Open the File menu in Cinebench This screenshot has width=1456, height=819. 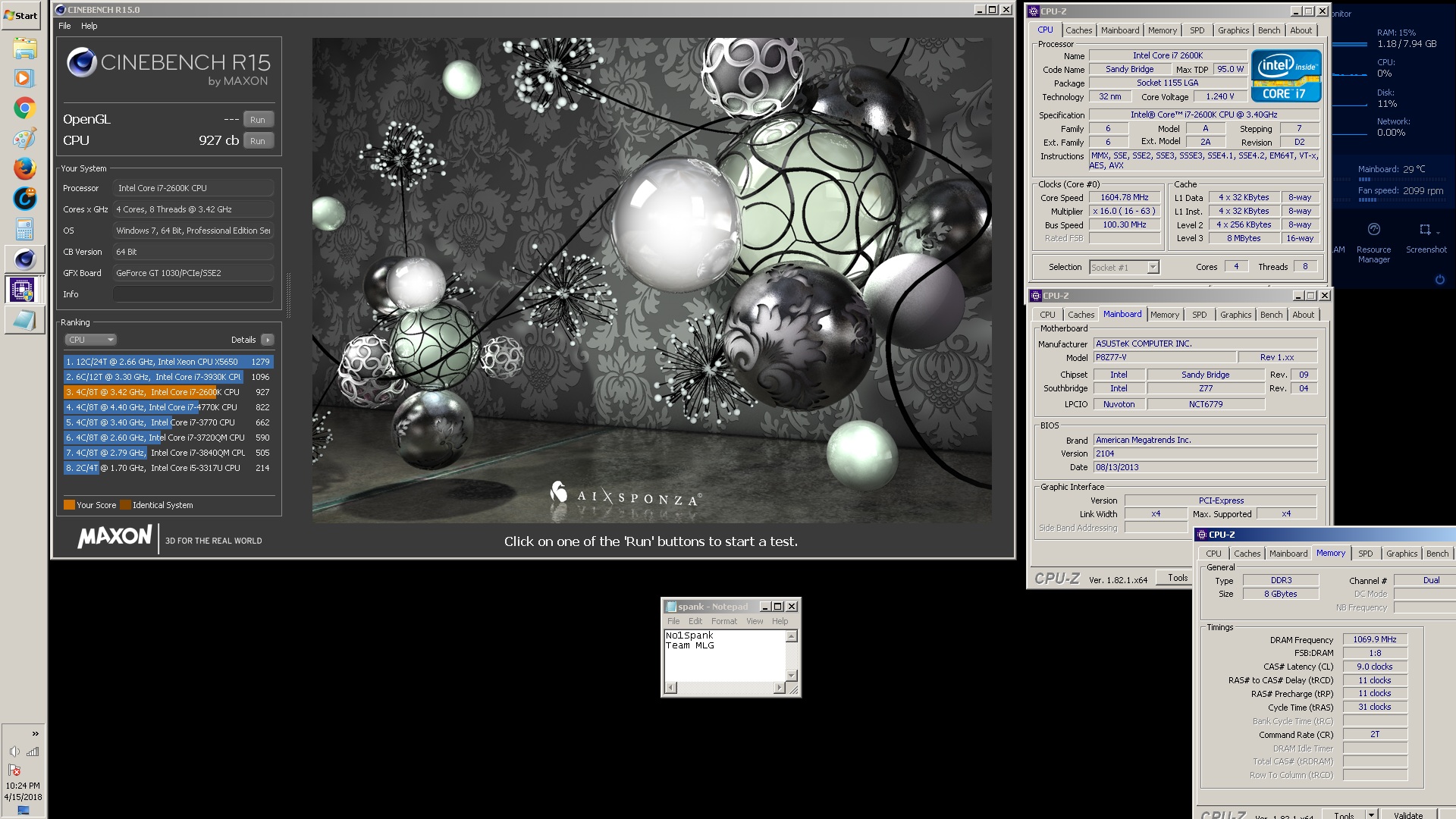(x=64, y=26)
